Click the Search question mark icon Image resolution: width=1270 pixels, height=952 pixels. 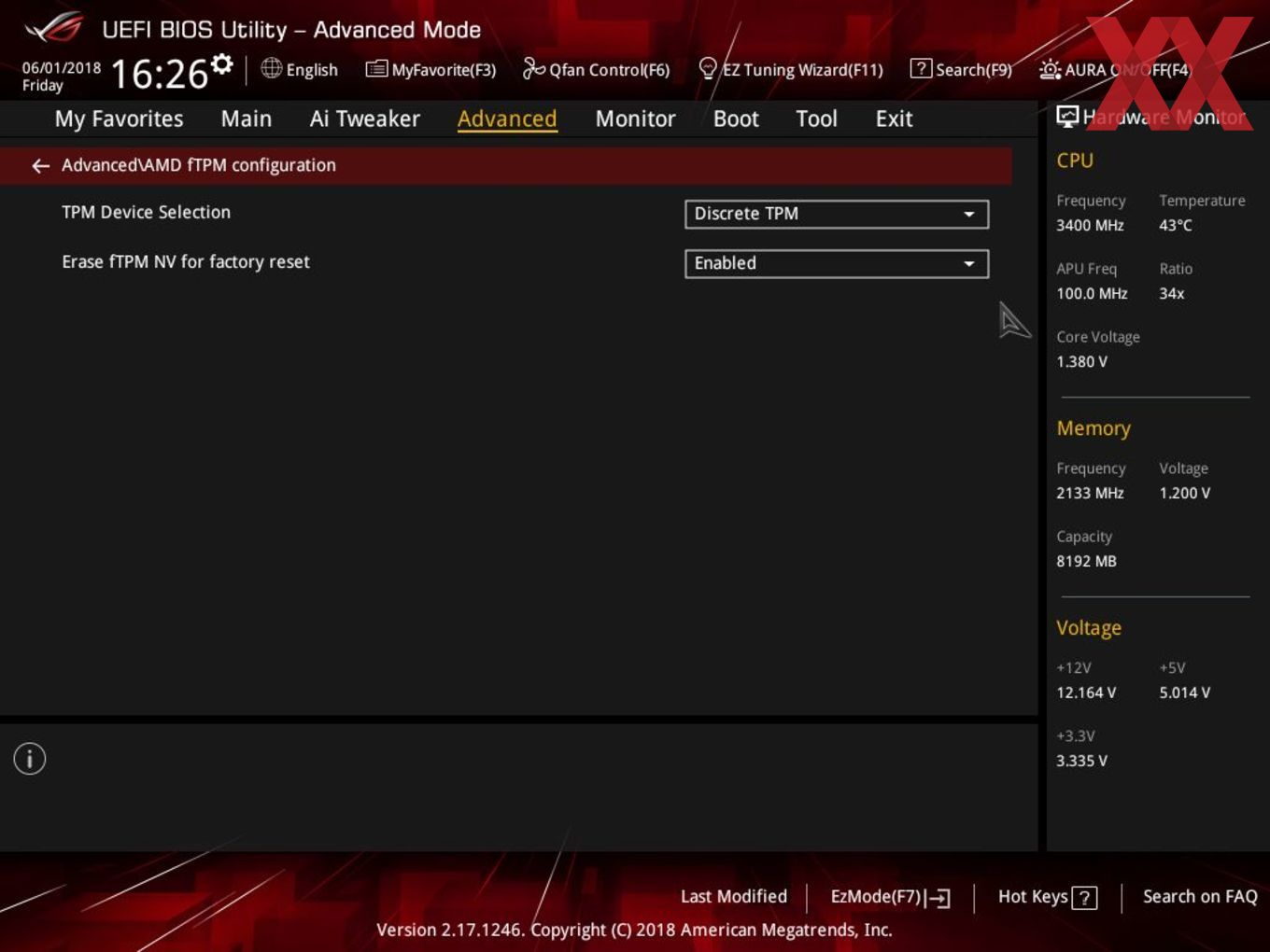tap(921, 69)
